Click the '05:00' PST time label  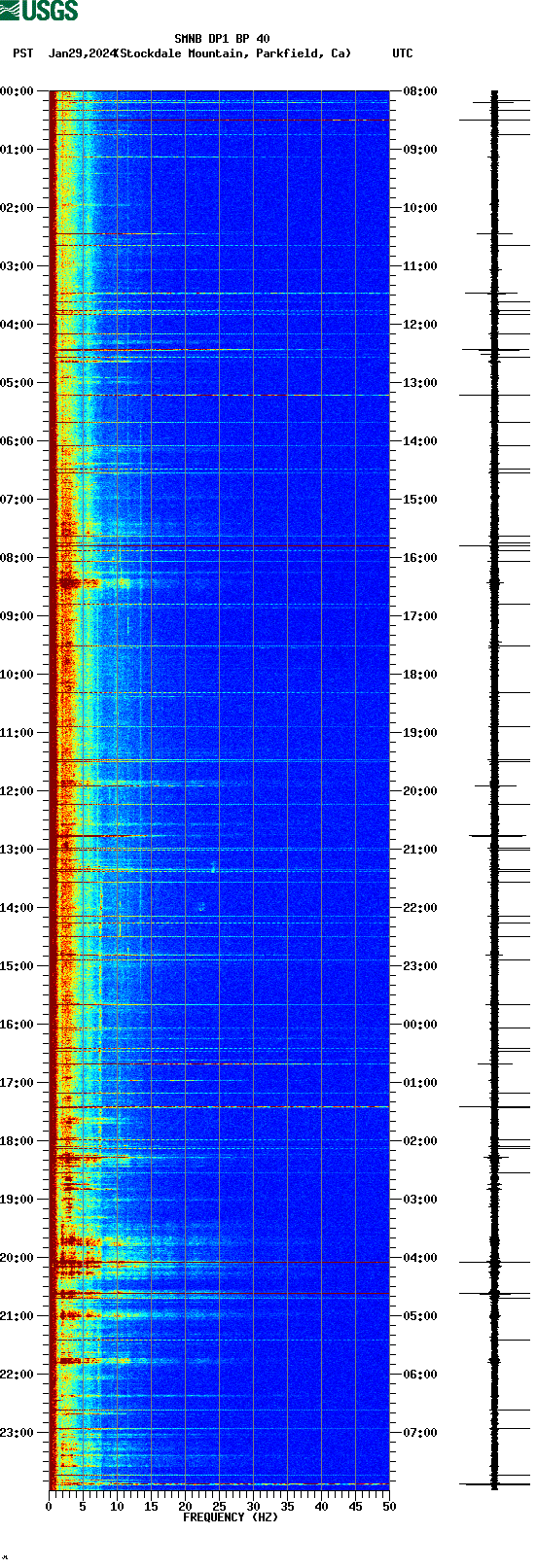point(17,383)
